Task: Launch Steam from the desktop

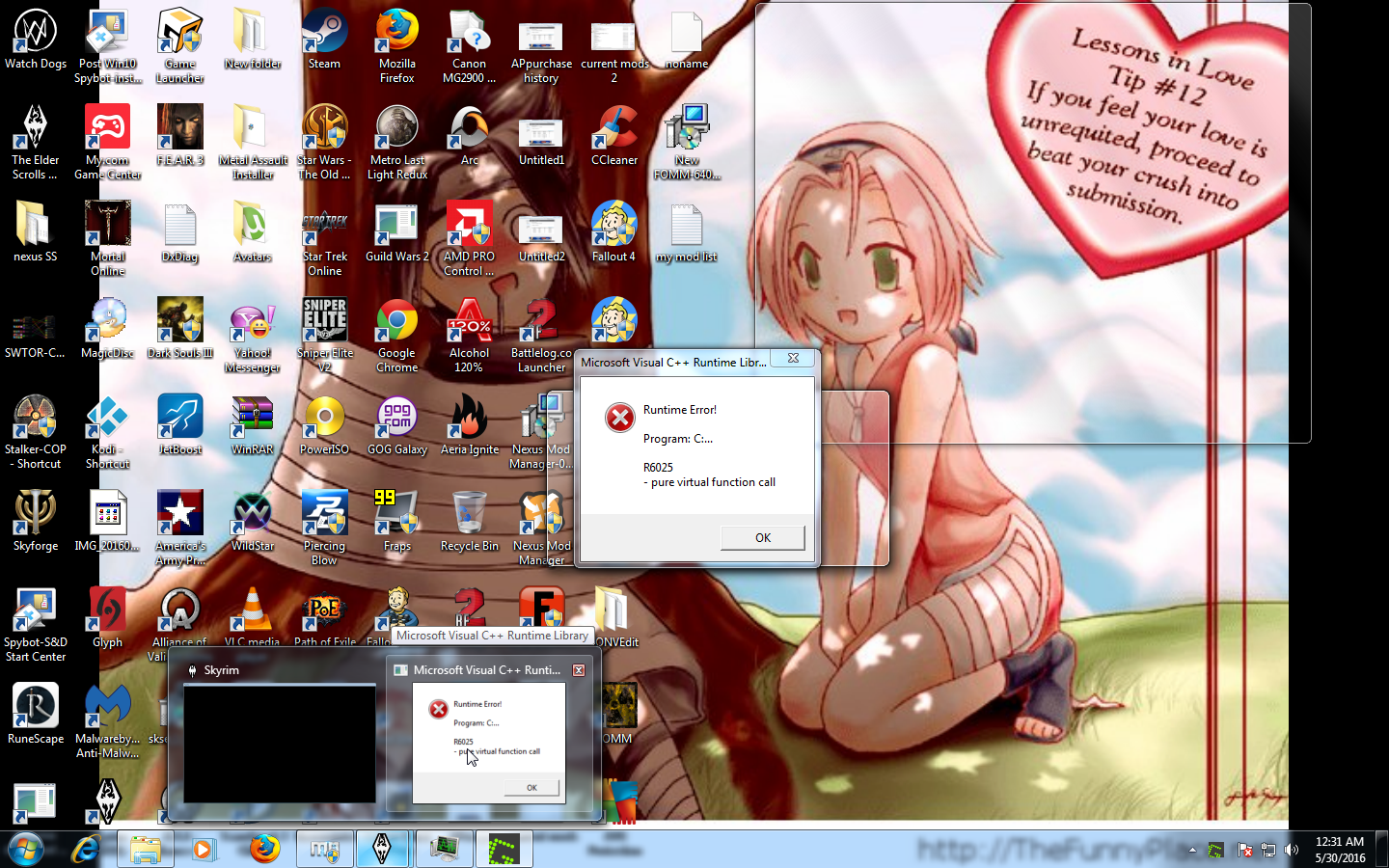Action: tap(324, 40)
